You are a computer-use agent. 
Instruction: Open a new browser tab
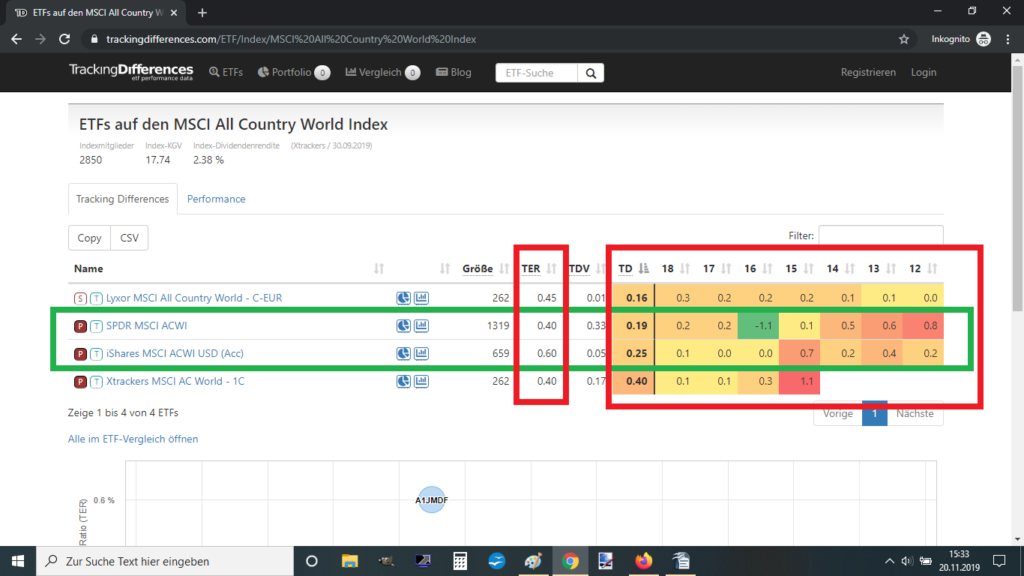(x=202, y=12)
